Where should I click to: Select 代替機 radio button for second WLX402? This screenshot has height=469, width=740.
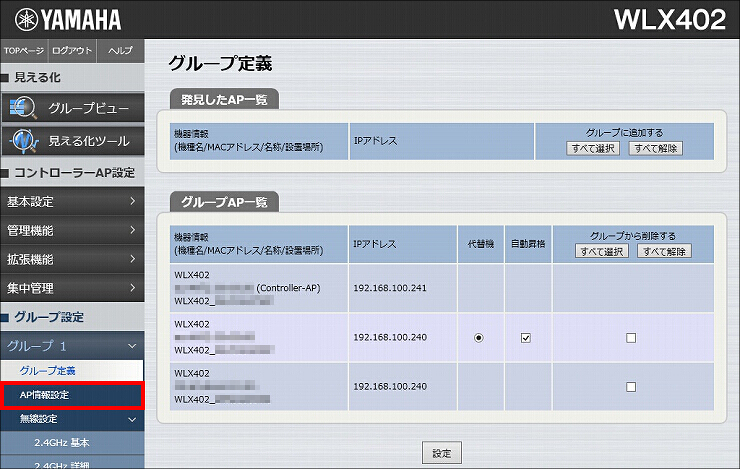[x=479, y=338]
